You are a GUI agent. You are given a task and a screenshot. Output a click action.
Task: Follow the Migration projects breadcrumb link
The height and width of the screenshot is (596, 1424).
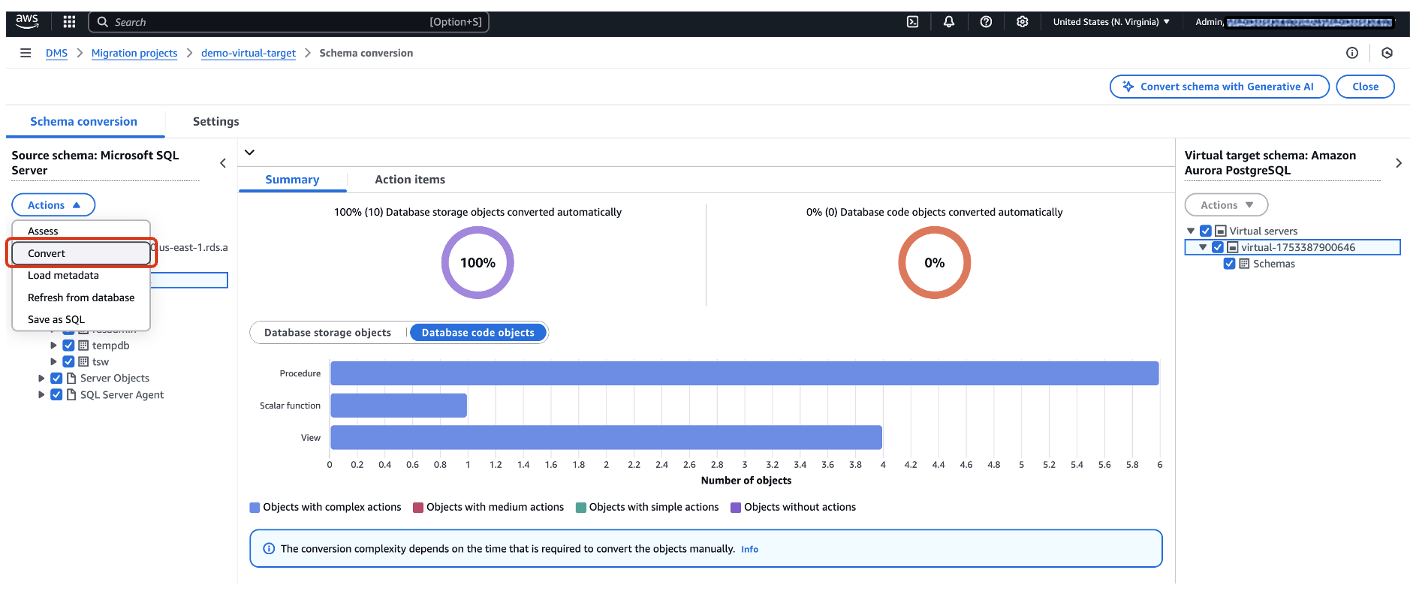(x=134, y=53)
